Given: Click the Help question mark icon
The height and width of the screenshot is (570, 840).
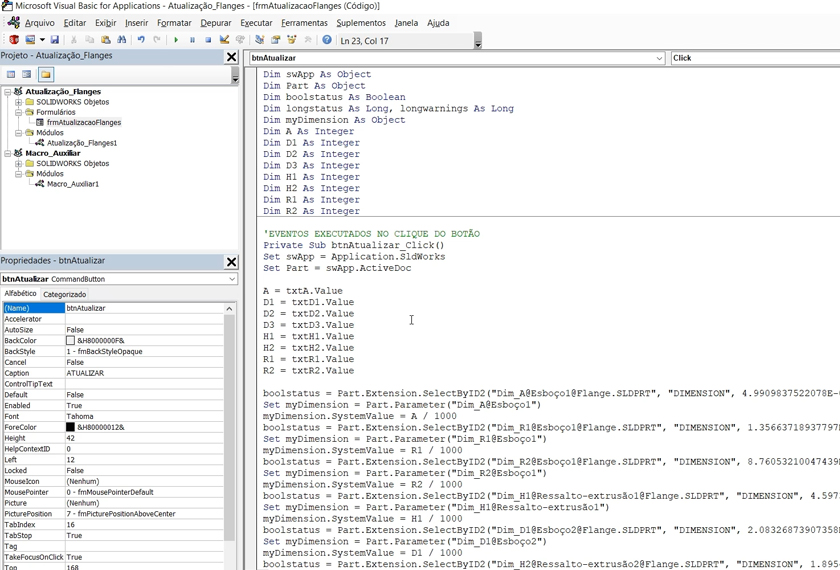Looking at the screenshot, I should pos(327,40).
